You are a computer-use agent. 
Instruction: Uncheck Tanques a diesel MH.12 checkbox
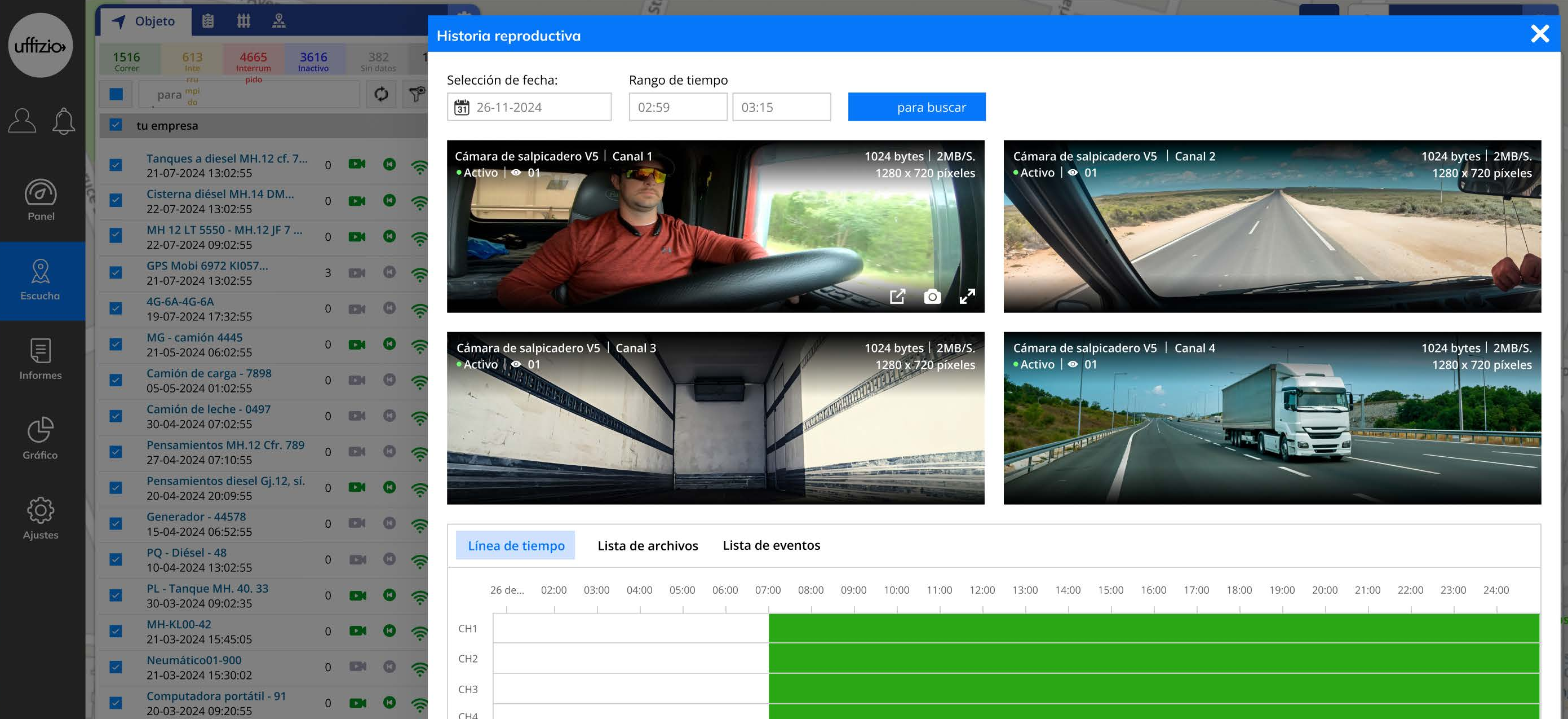click(x=116, y=165)
